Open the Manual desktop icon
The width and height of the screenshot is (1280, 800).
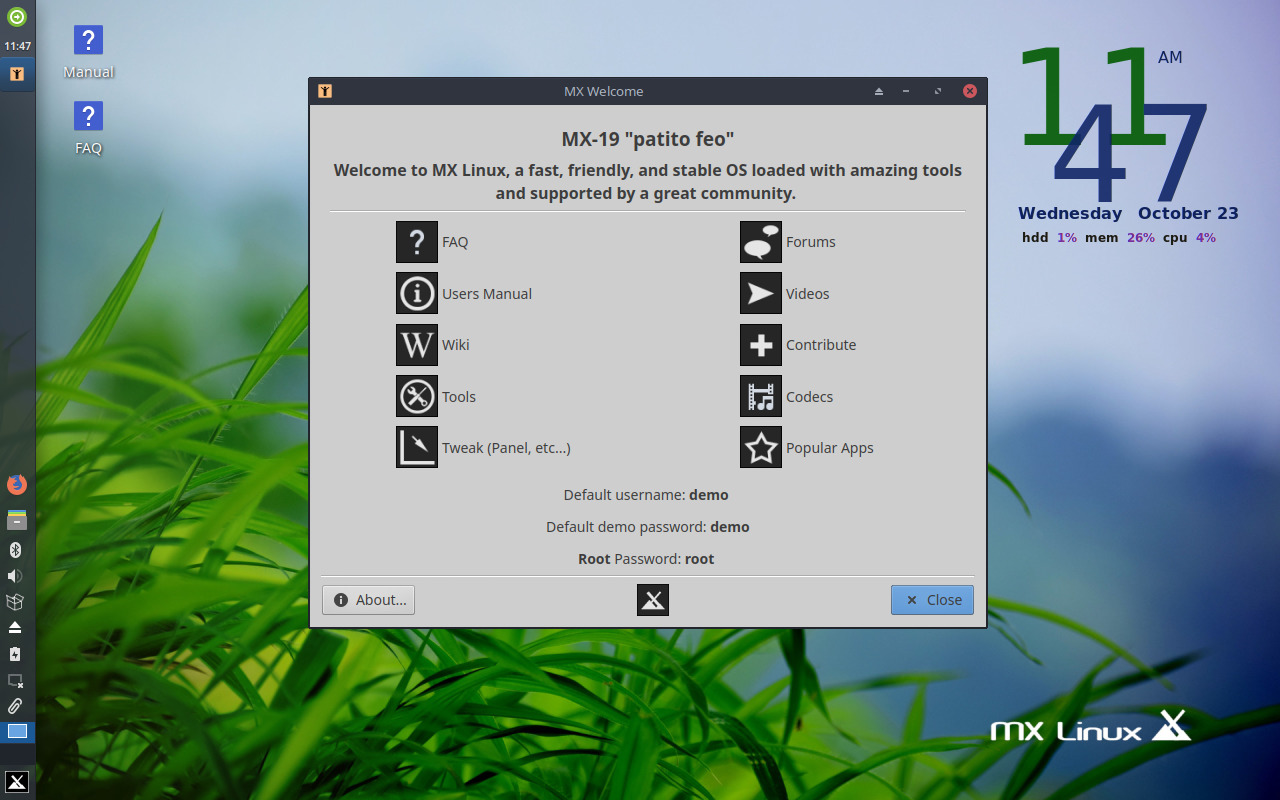pos(88,40)
